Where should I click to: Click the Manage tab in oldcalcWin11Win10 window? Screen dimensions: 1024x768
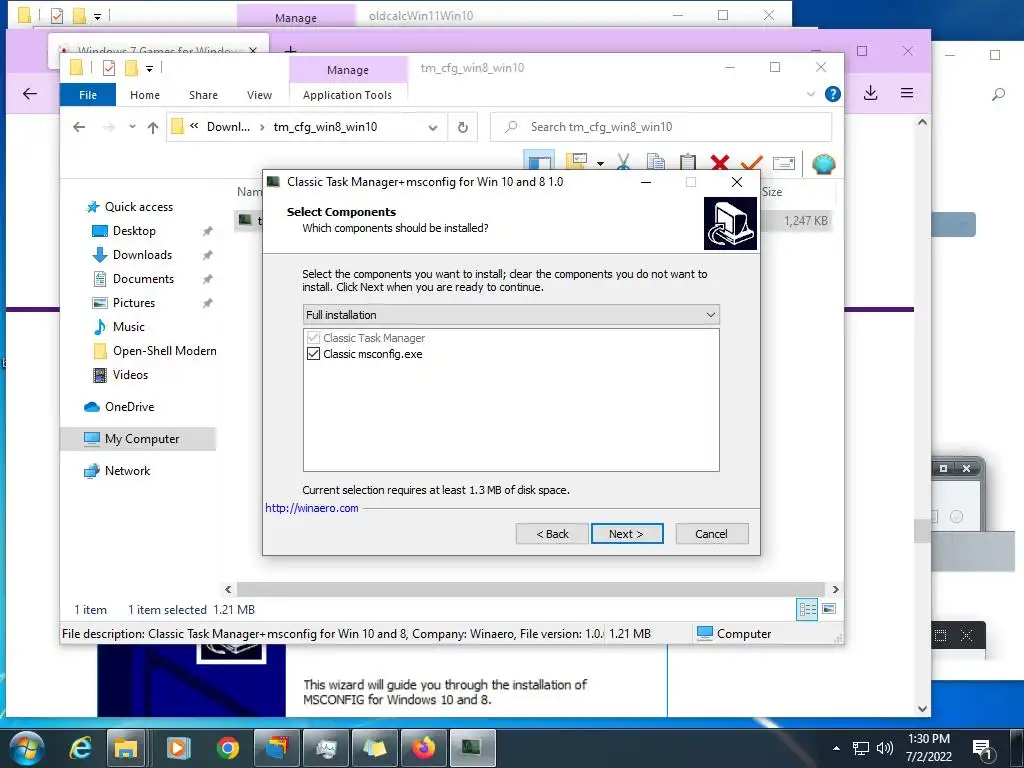pyautogui.click(x=295, y=18)
